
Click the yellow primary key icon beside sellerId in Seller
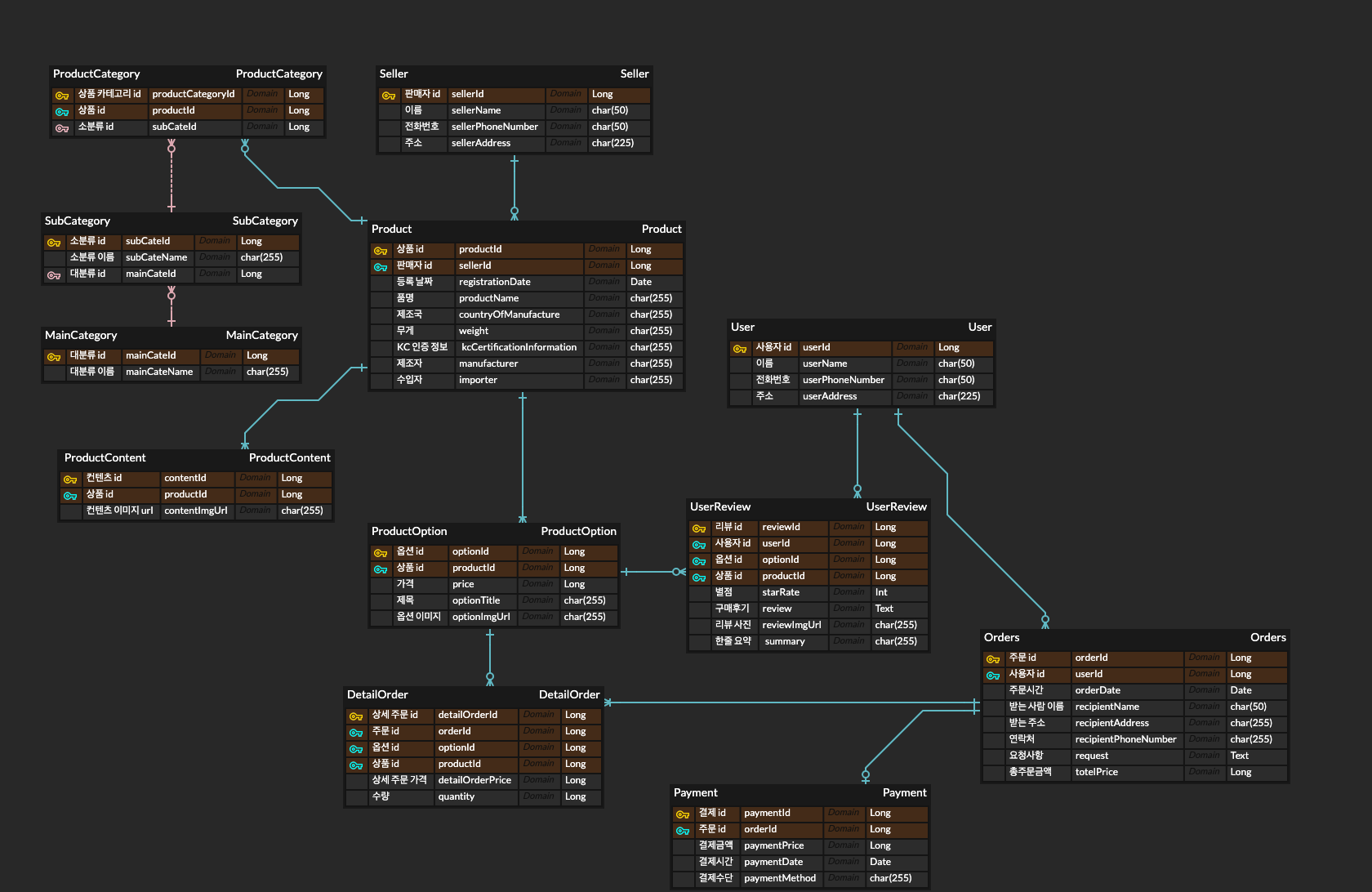click(x=389, y=96)
